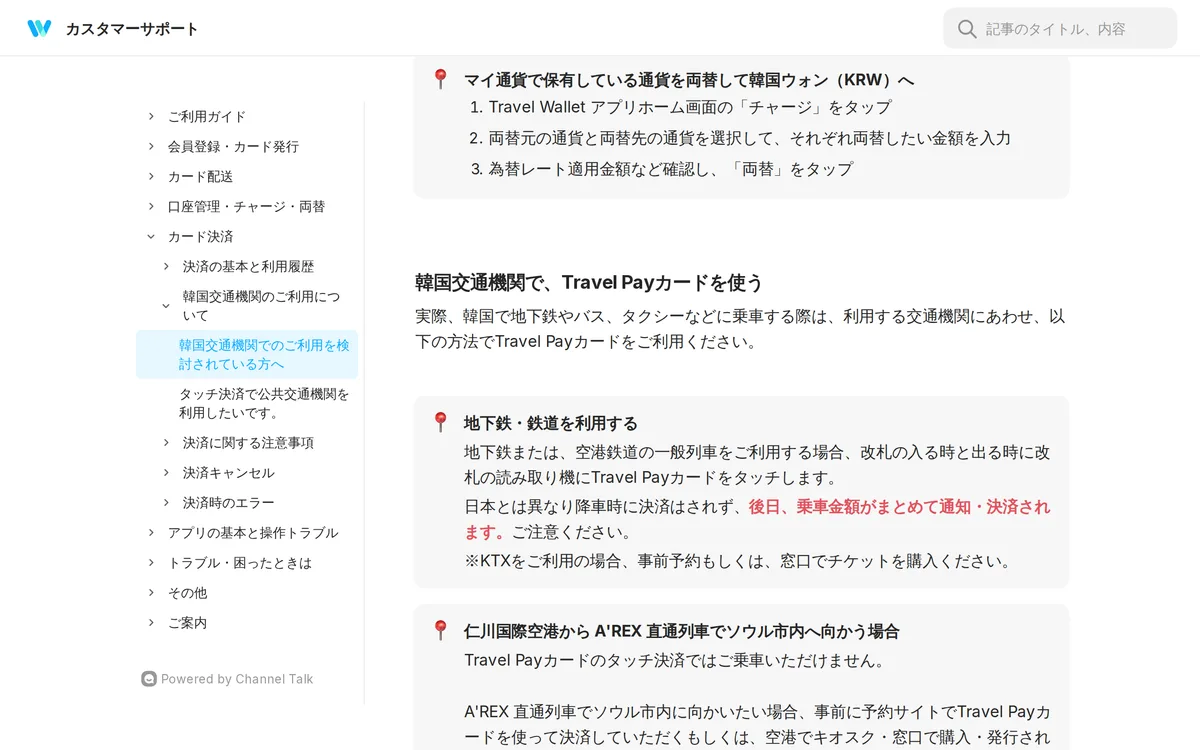Open 決済キャンセル subsection
1200x750 pixels.
[228, 472]
